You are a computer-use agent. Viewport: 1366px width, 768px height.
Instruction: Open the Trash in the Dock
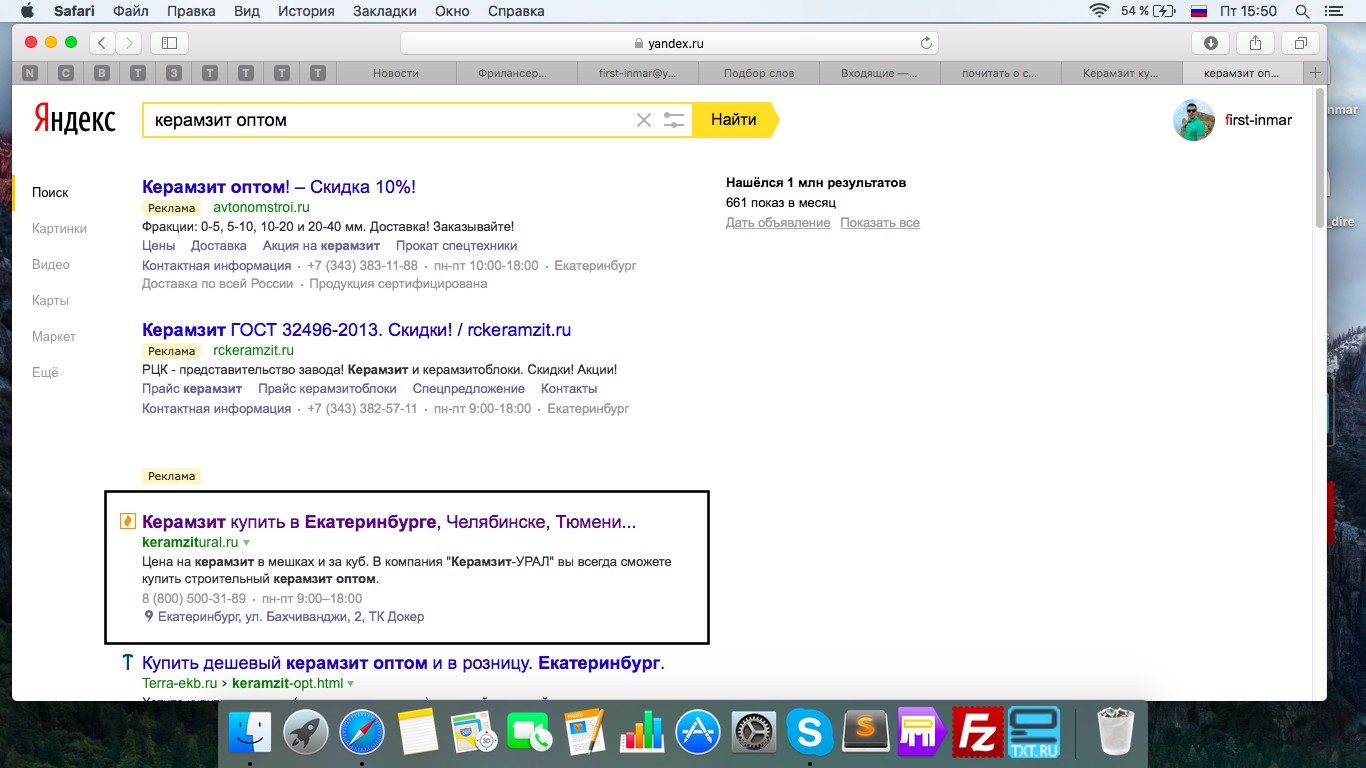pos(1114,733)
